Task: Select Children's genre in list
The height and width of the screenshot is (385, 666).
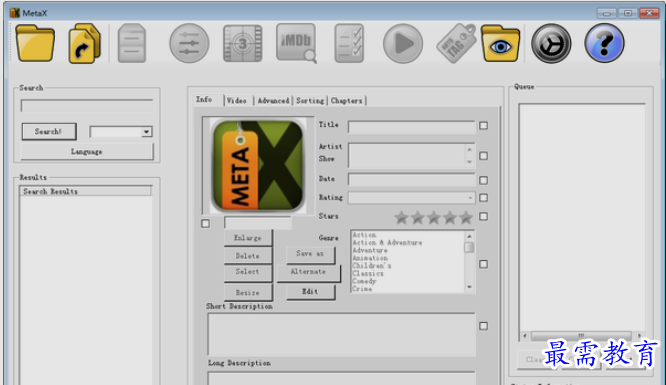Action: pos(372,266)
